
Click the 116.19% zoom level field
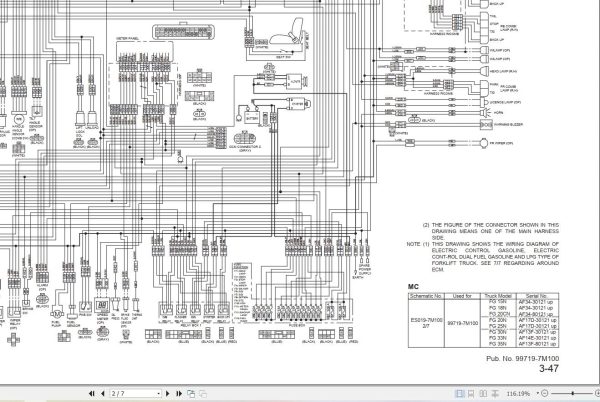click(518, 393)
